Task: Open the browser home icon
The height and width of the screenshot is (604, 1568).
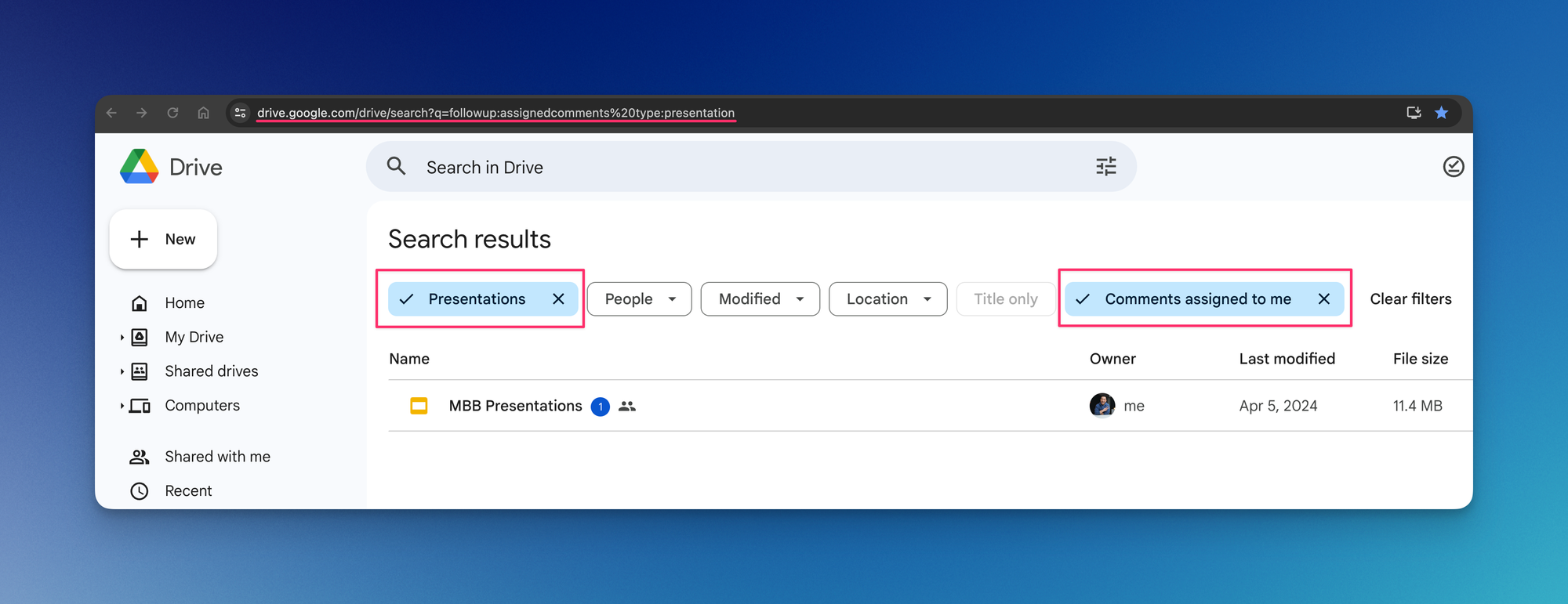Action: [203, 113]
